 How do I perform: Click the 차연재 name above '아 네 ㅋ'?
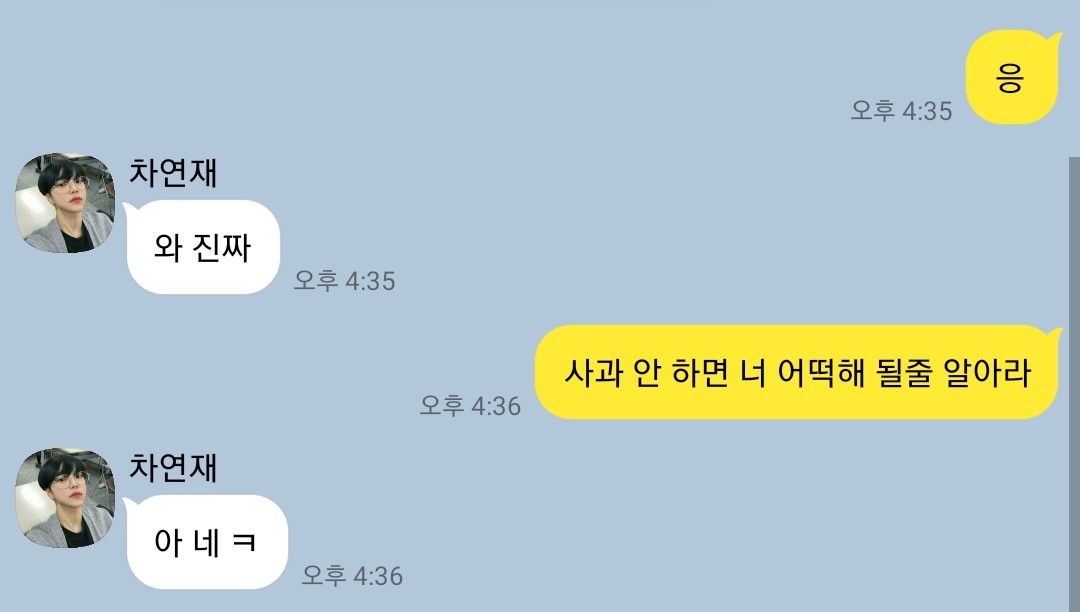coord(174,467)
